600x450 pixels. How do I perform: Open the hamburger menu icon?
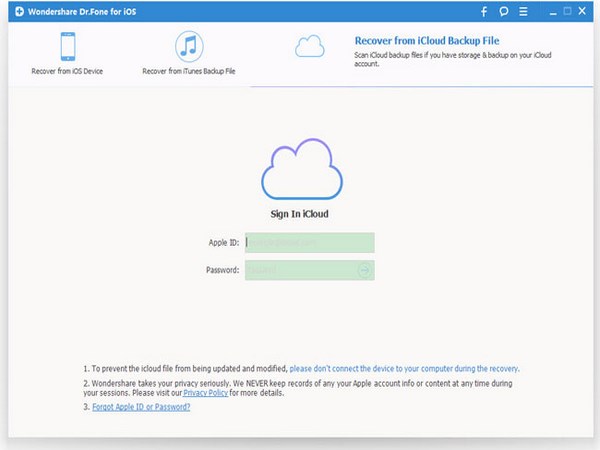[523, 11]
